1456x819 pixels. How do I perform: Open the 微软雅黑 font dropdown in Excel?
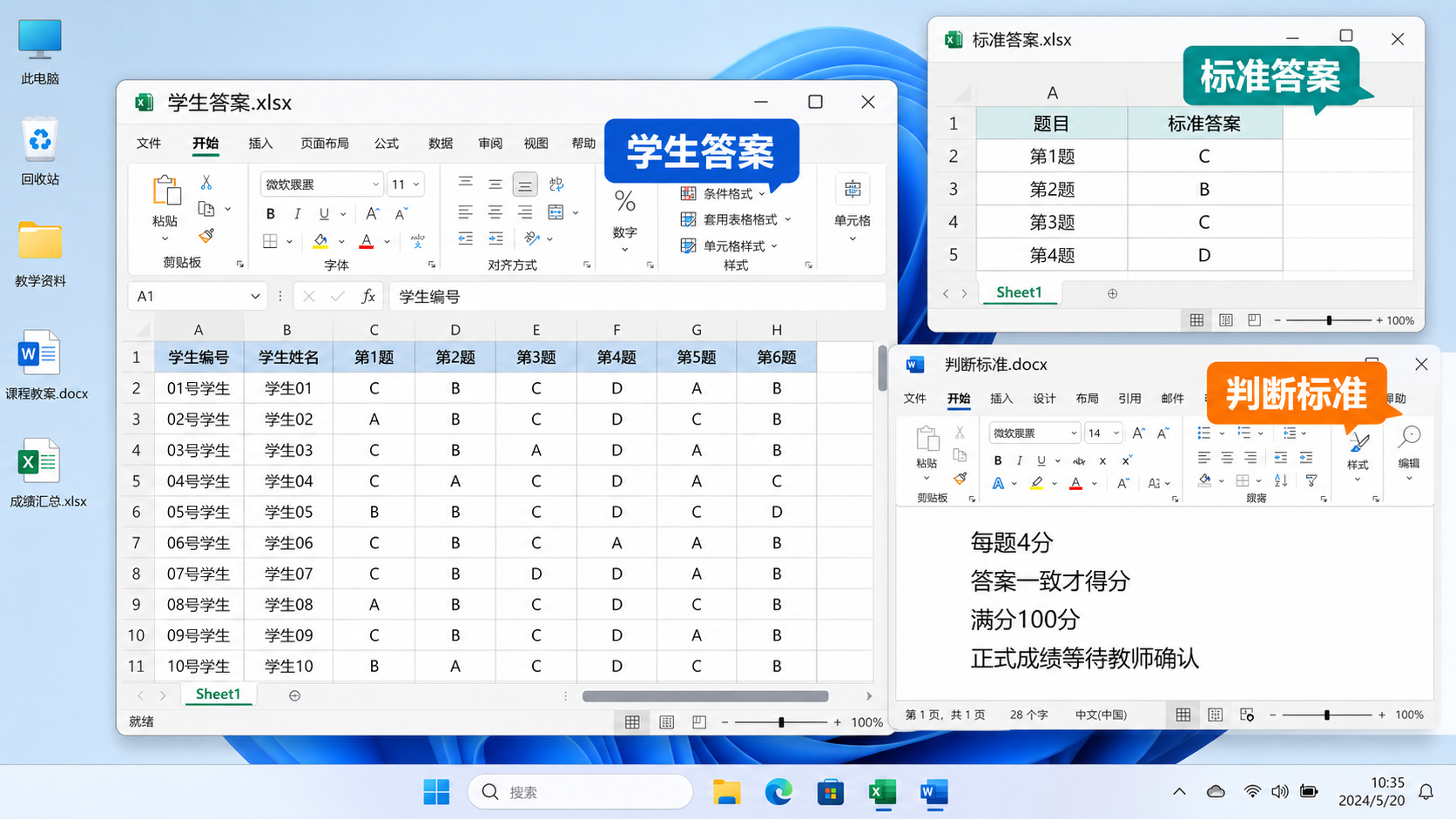pyautogui.click(x=375, y=185)
